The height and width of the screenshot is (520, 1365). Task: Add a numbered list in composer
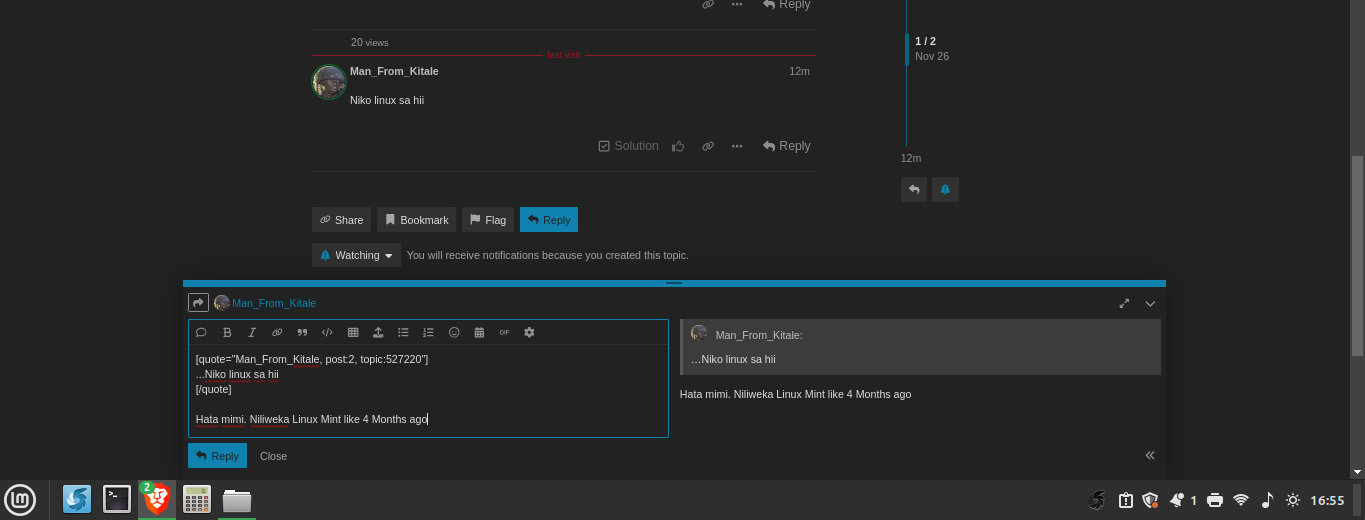click(428, 332)
